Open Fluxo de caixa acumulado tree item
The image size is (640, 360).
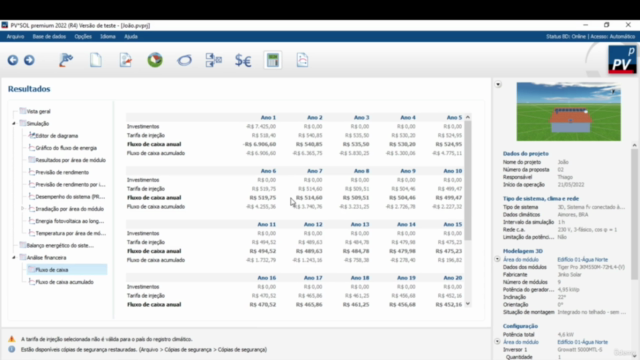[64, 282]
